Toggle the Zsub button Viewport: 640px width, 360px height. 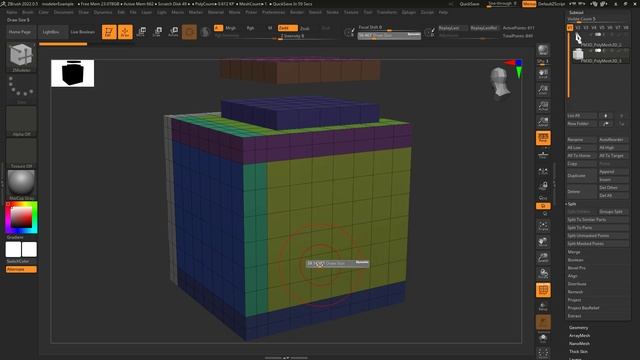(305, 28)
